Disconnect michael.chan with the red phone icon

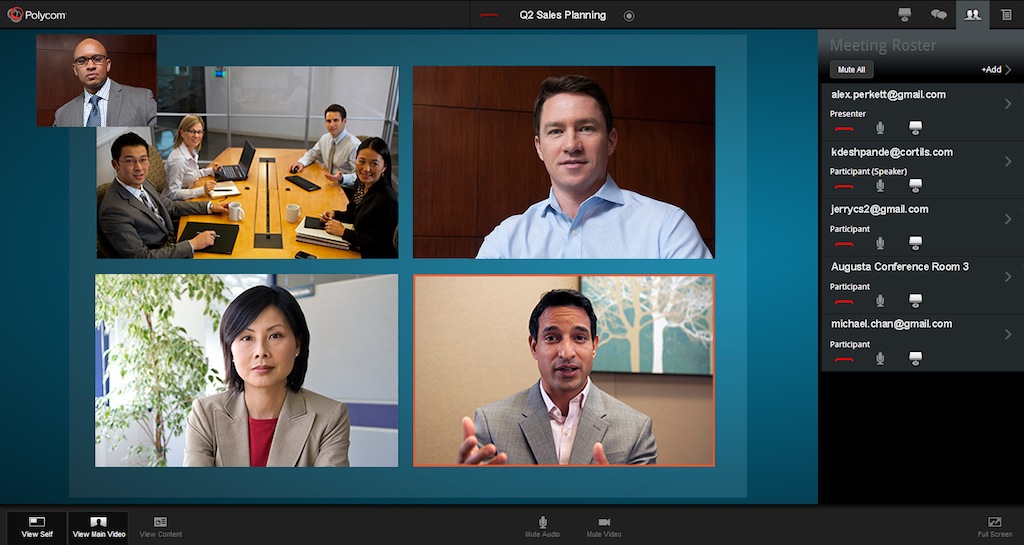pyautogui.click(x=844, y=358)
